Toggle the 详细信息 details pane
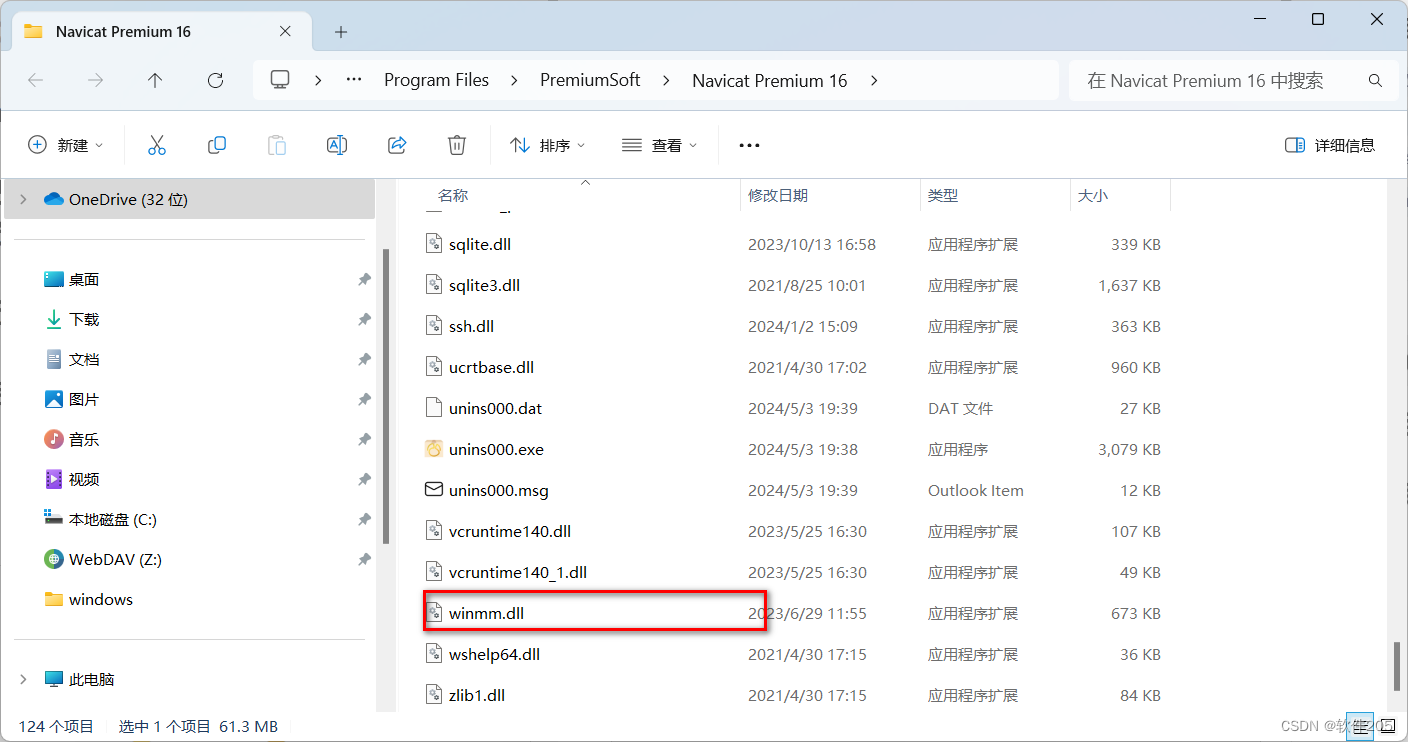 1330,145
